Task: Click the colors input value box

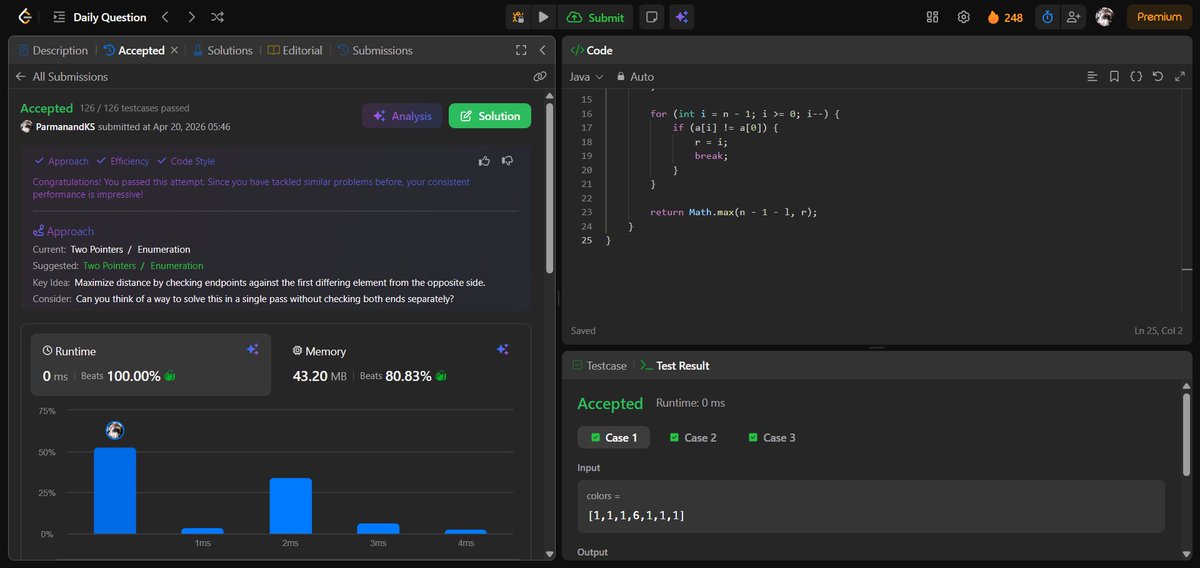Action: (871, 506)
